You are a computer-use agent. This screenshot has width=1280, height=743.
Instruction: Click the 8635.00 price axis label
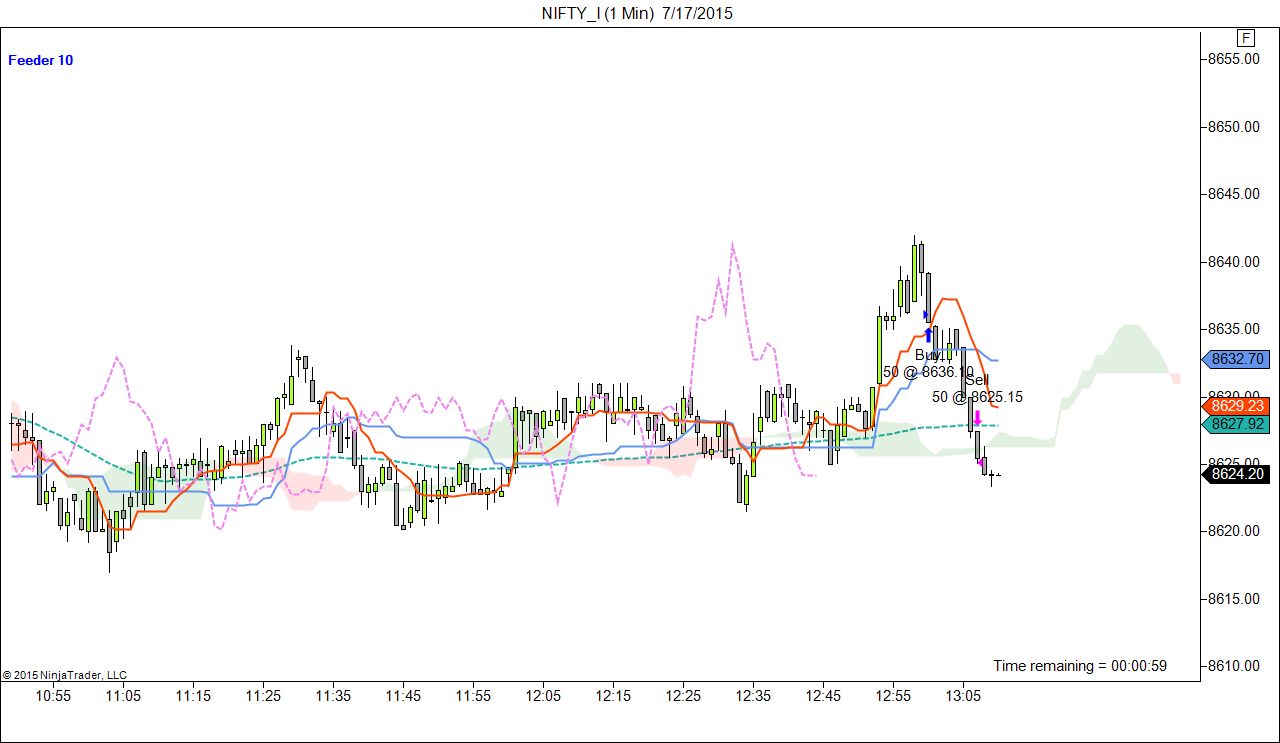tap(1233, 329)
